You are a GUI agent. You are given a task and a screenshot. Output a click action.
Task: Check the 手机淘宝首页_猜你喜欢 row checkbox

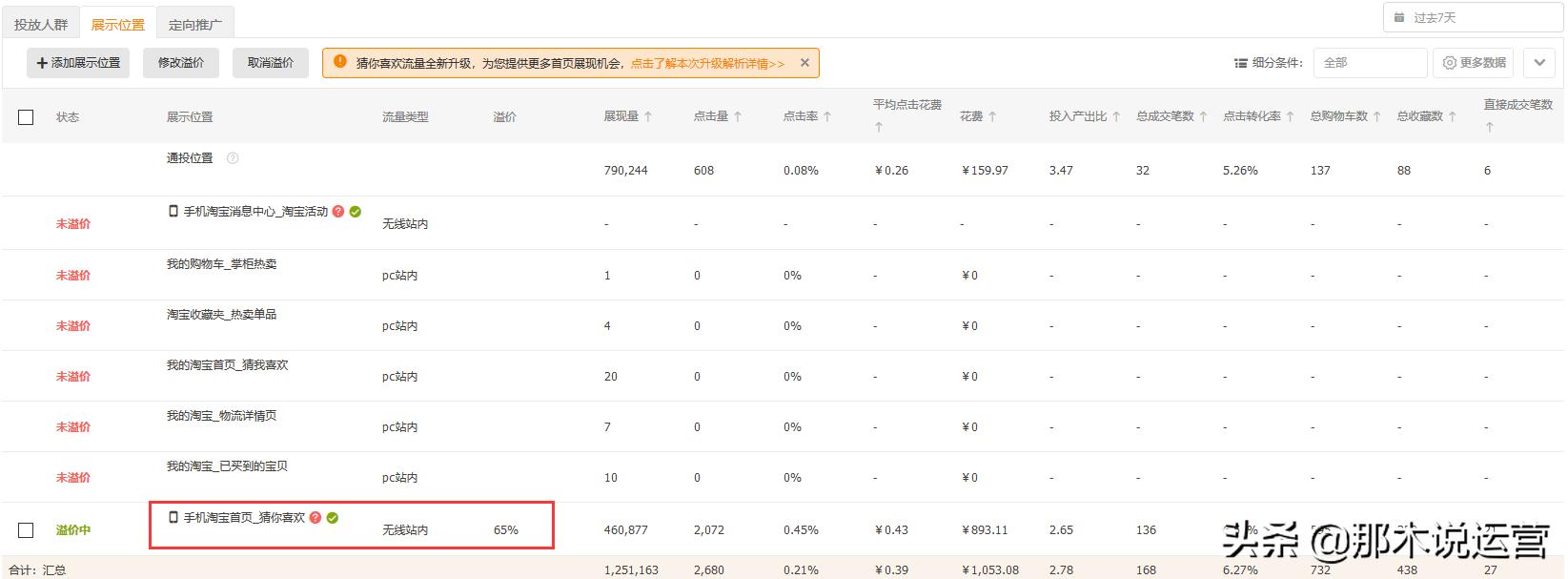pos(26,530)
